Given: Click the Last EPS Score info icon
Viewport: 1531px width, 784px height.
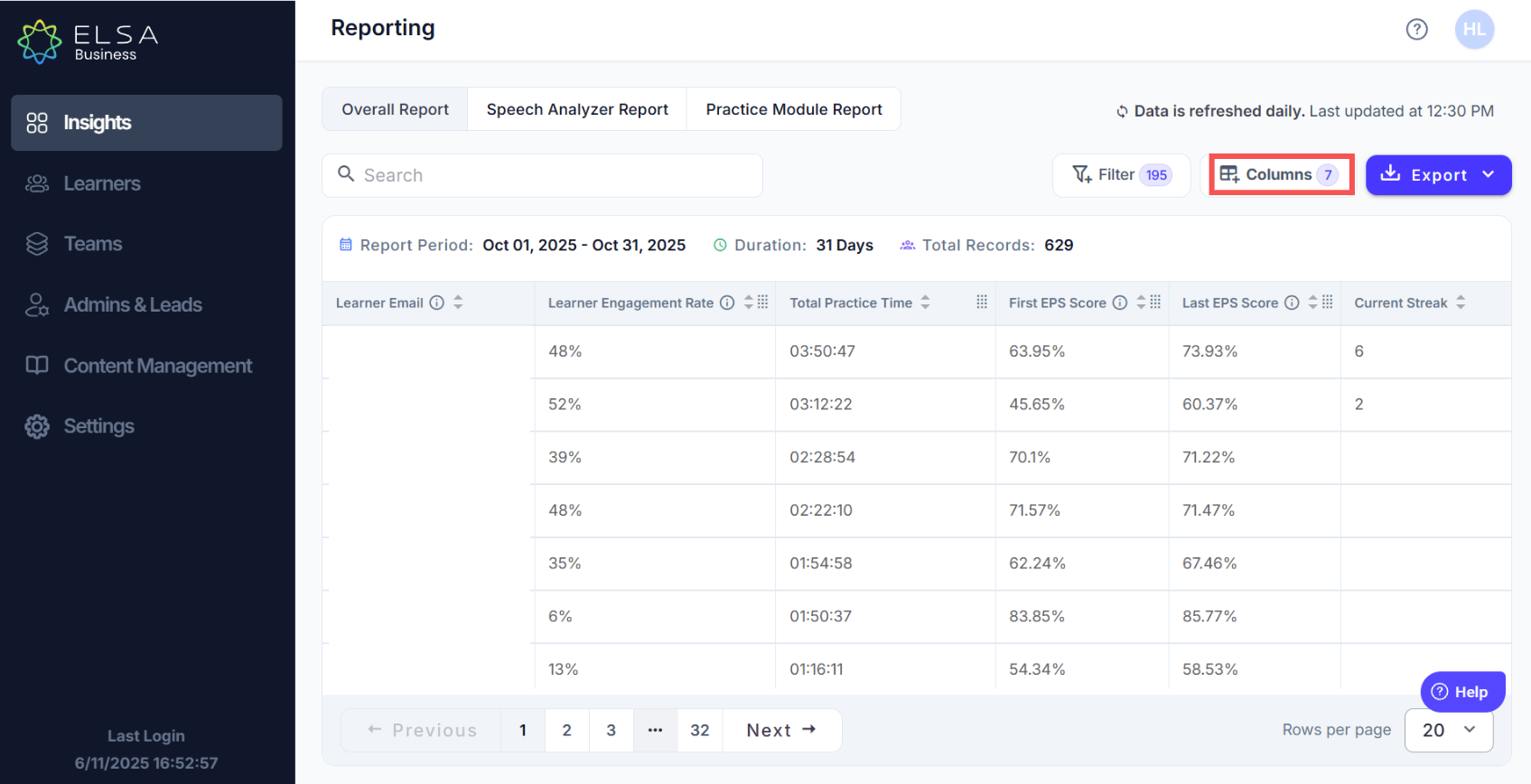Looking at the screenshot, I should (x=1292, y=303).
